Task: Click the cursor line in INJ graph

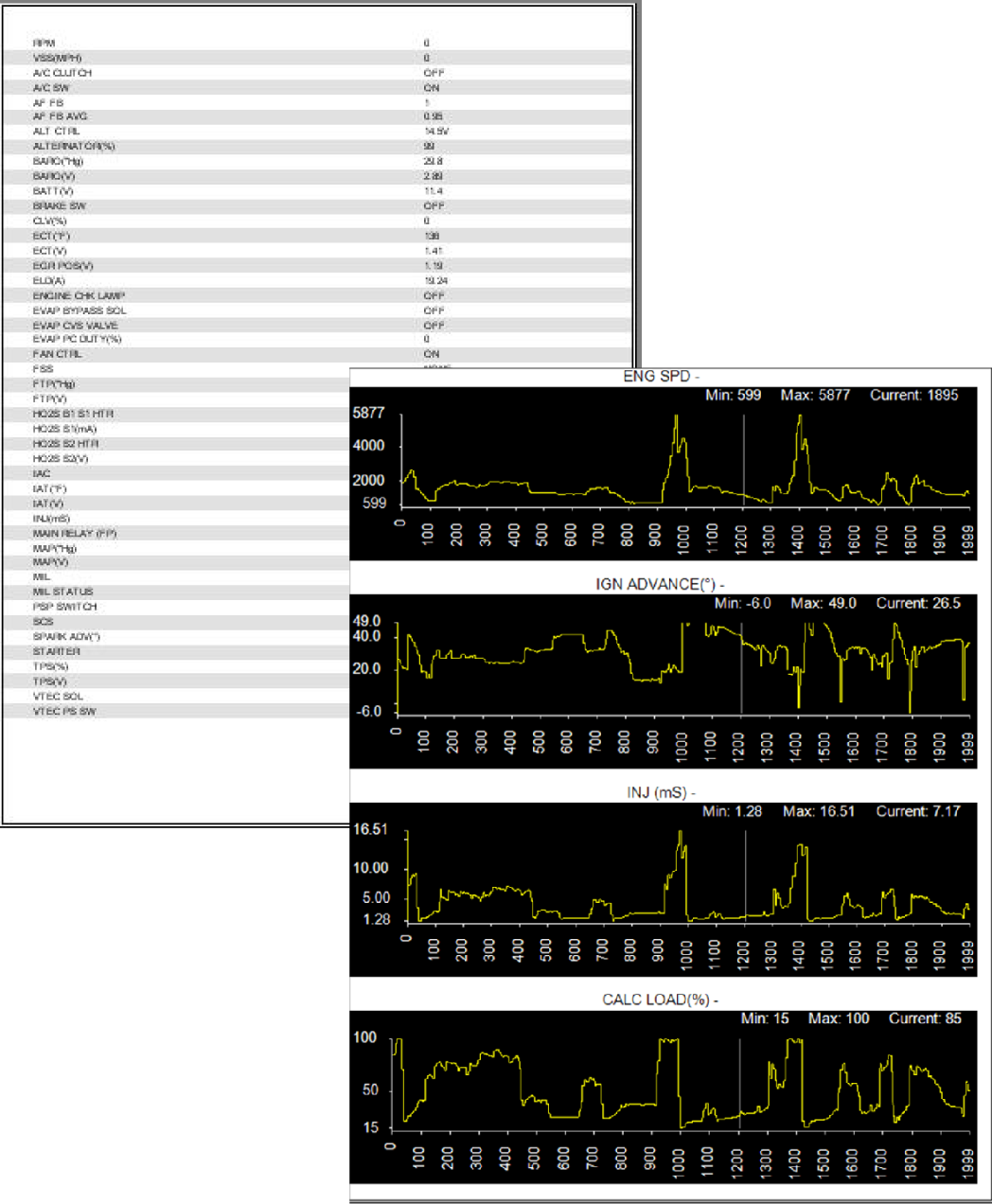Action: (745, 876)
